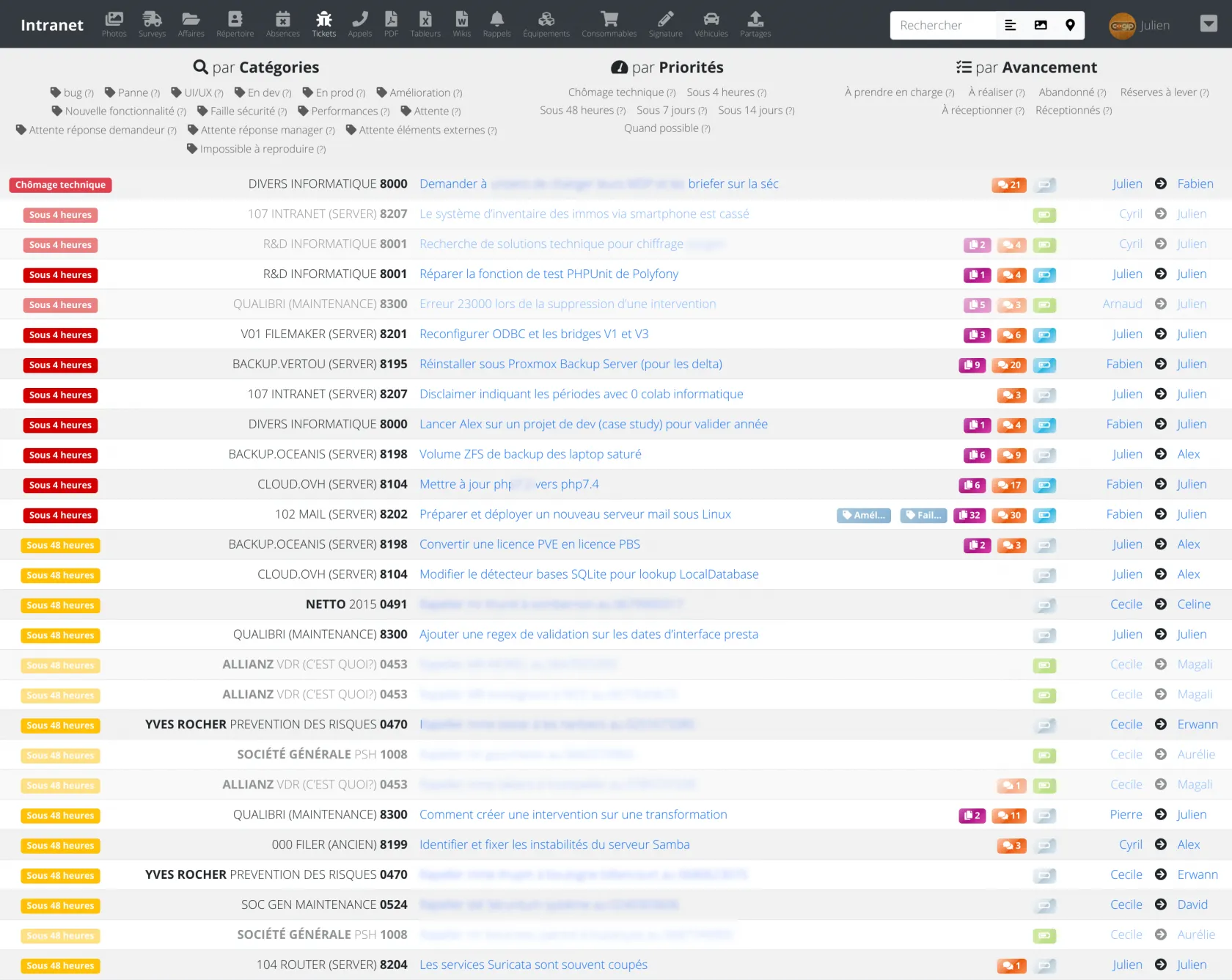This screenshot has width=1232, height=980.
Task: Switch search to location pin mode
Action: click(x=1070, y=26)
